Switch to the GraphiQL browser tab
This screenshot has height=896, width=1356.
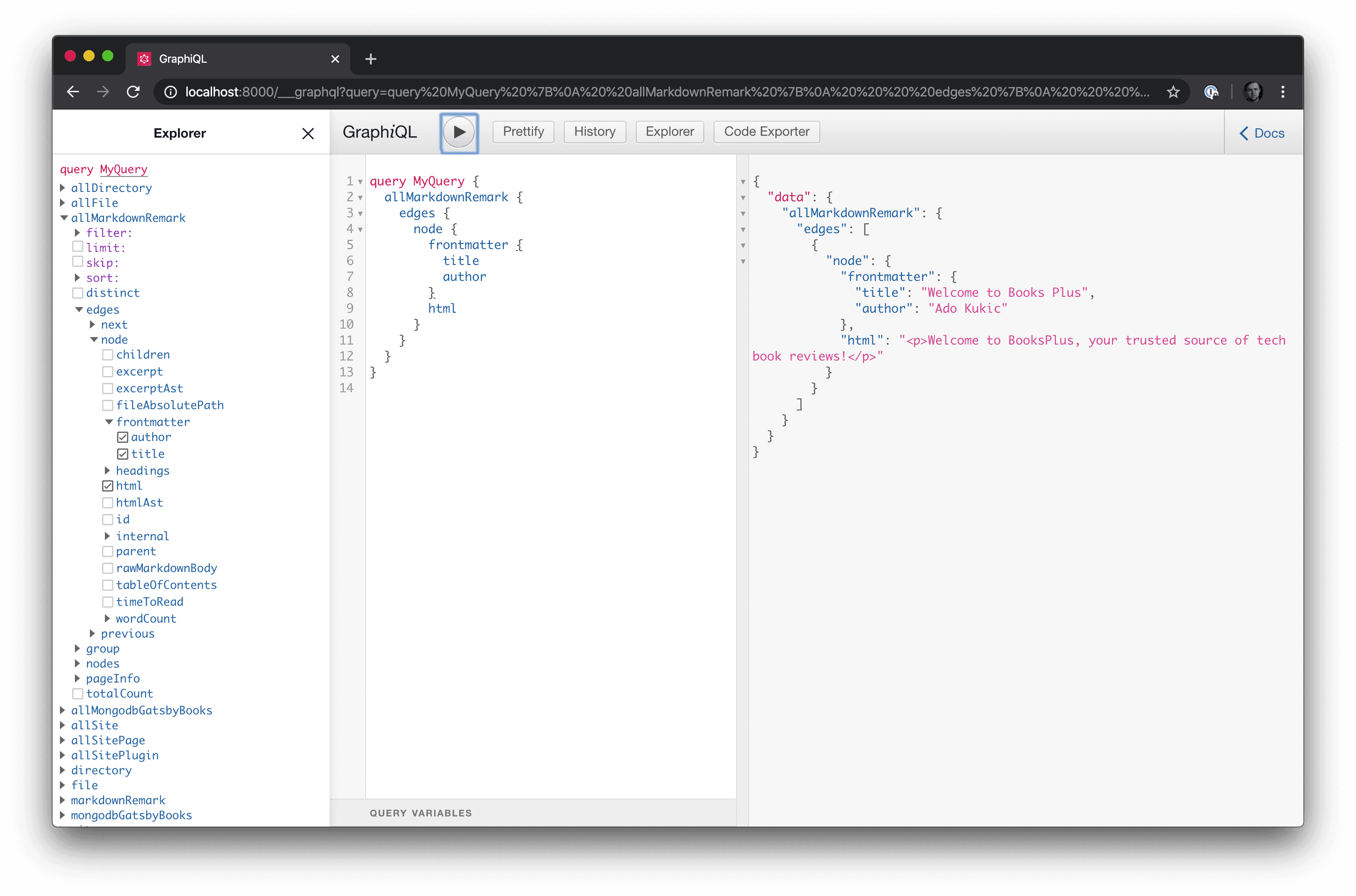click(x=217, y=59)
